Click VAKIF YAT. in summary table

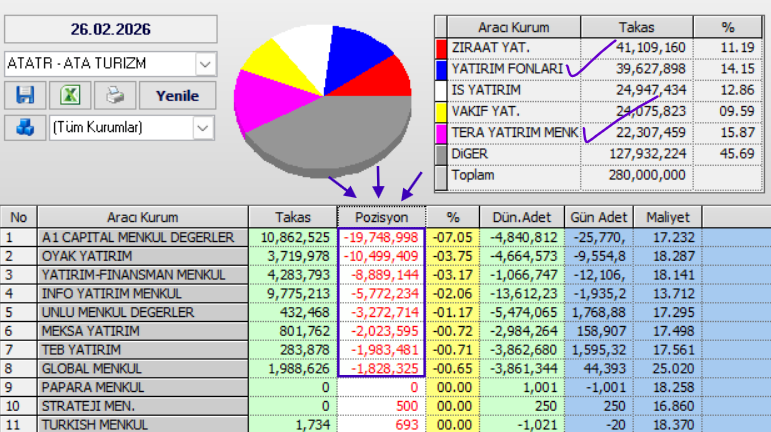tap(485, 111)
